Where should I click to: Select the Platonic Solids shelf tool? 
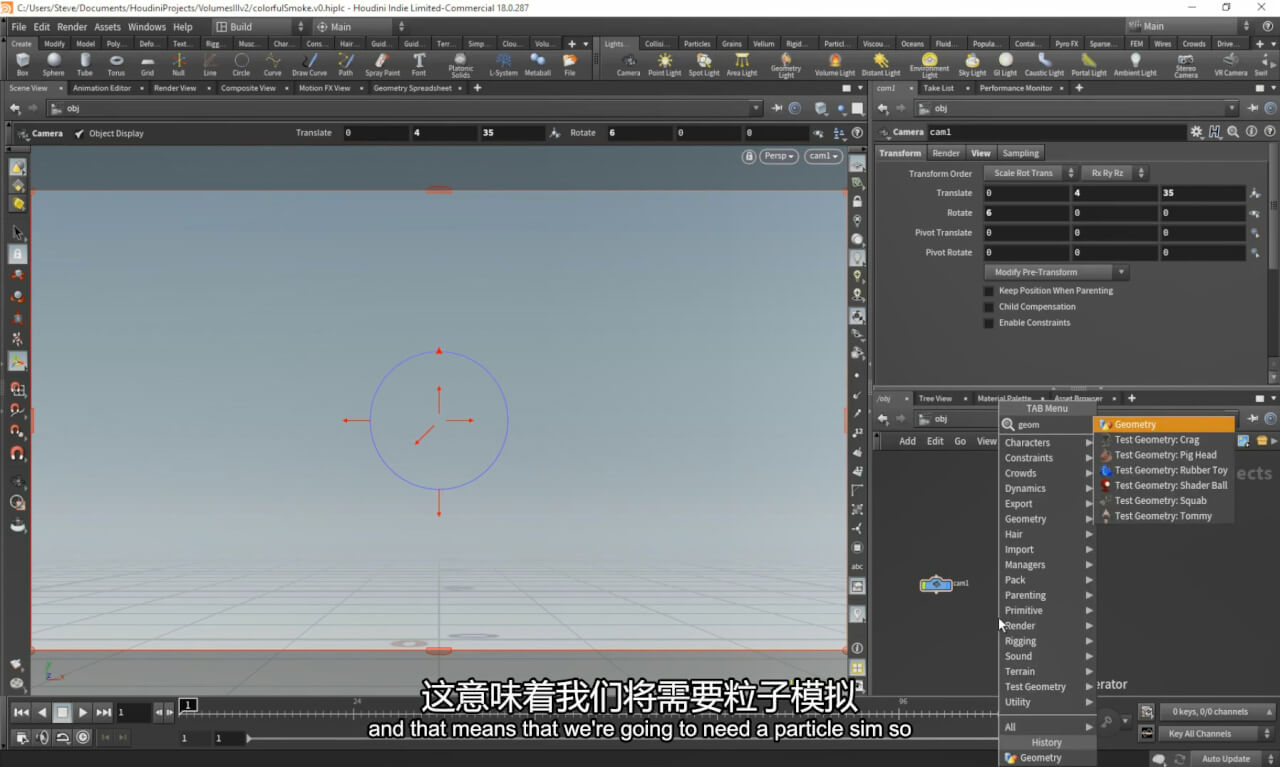pyautogui.click(x=460, y=66)
